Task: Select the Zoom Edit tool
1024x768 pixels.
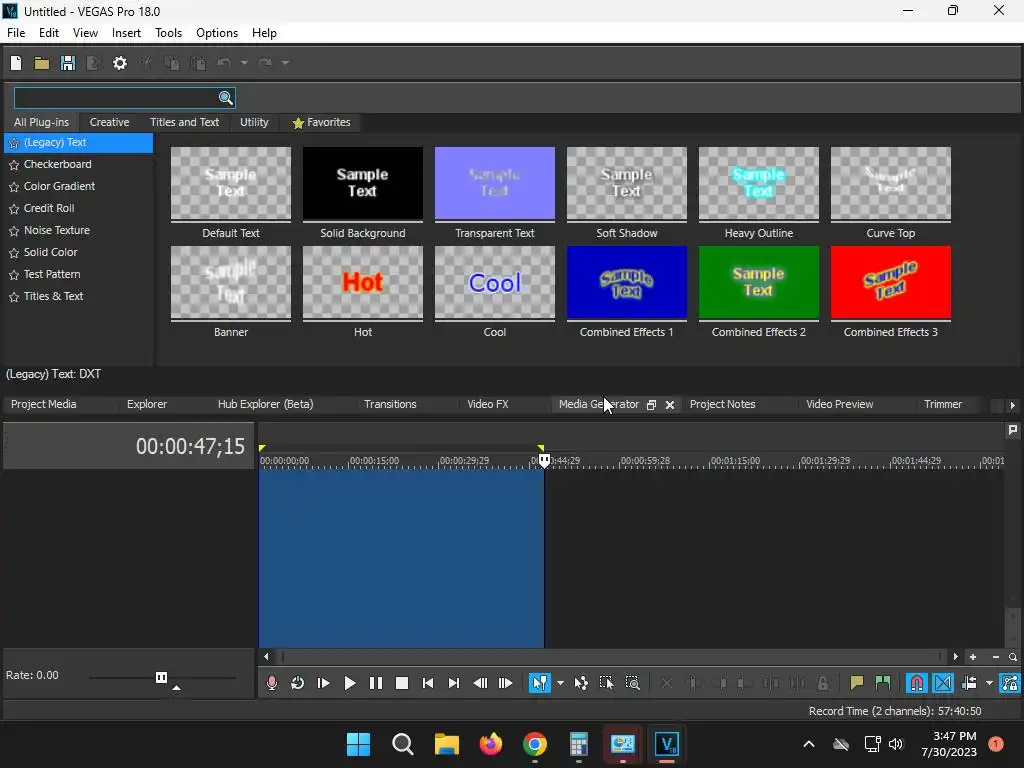Action: (632, 683)
